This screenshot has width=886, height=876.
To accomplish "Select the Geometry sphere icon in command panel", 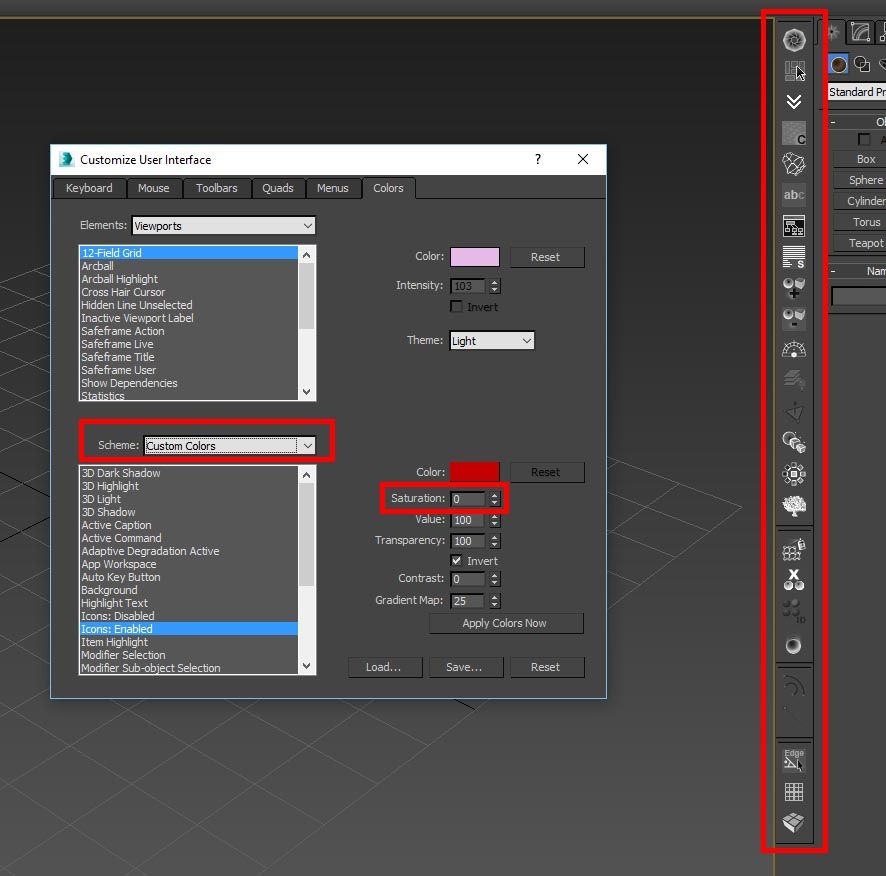I will [839, 64].
